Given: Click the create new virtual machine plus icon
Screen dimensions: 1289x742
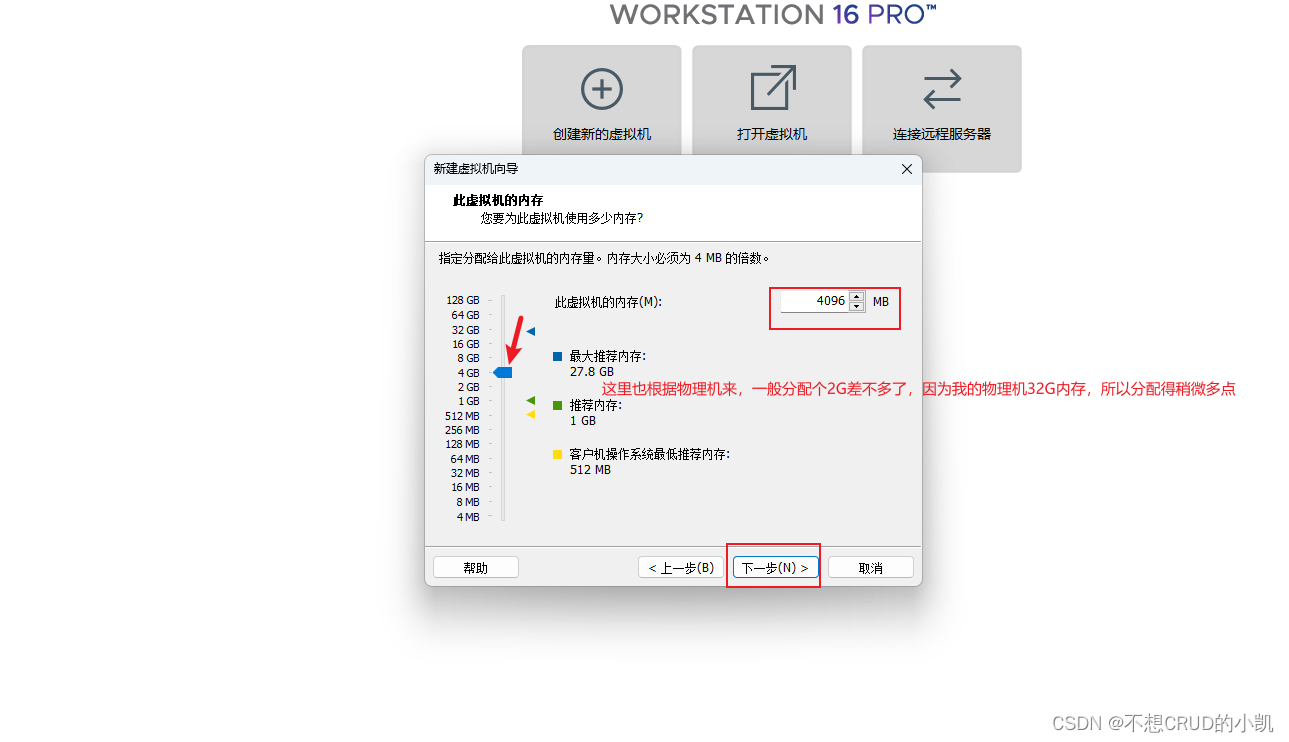Looking at the screenshot, I should coord(602,90).
